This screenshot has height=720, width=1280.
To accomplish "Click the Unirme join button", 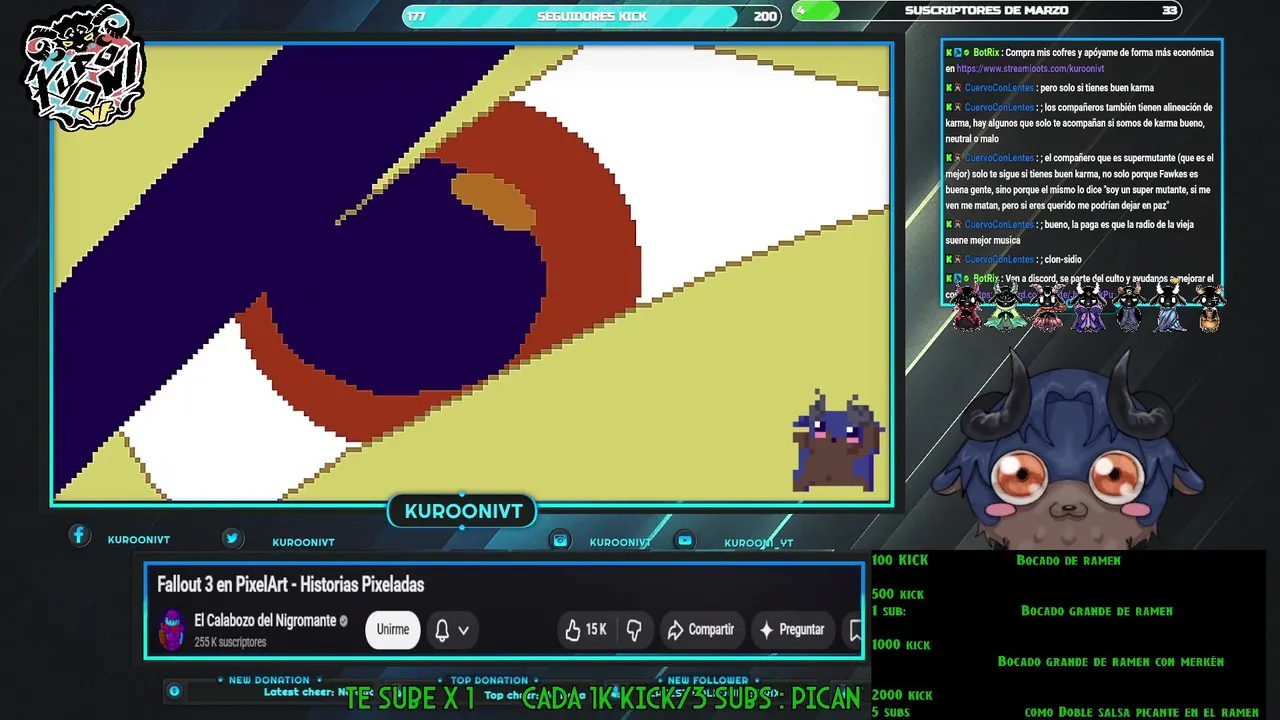I will (x=393, y=630).
